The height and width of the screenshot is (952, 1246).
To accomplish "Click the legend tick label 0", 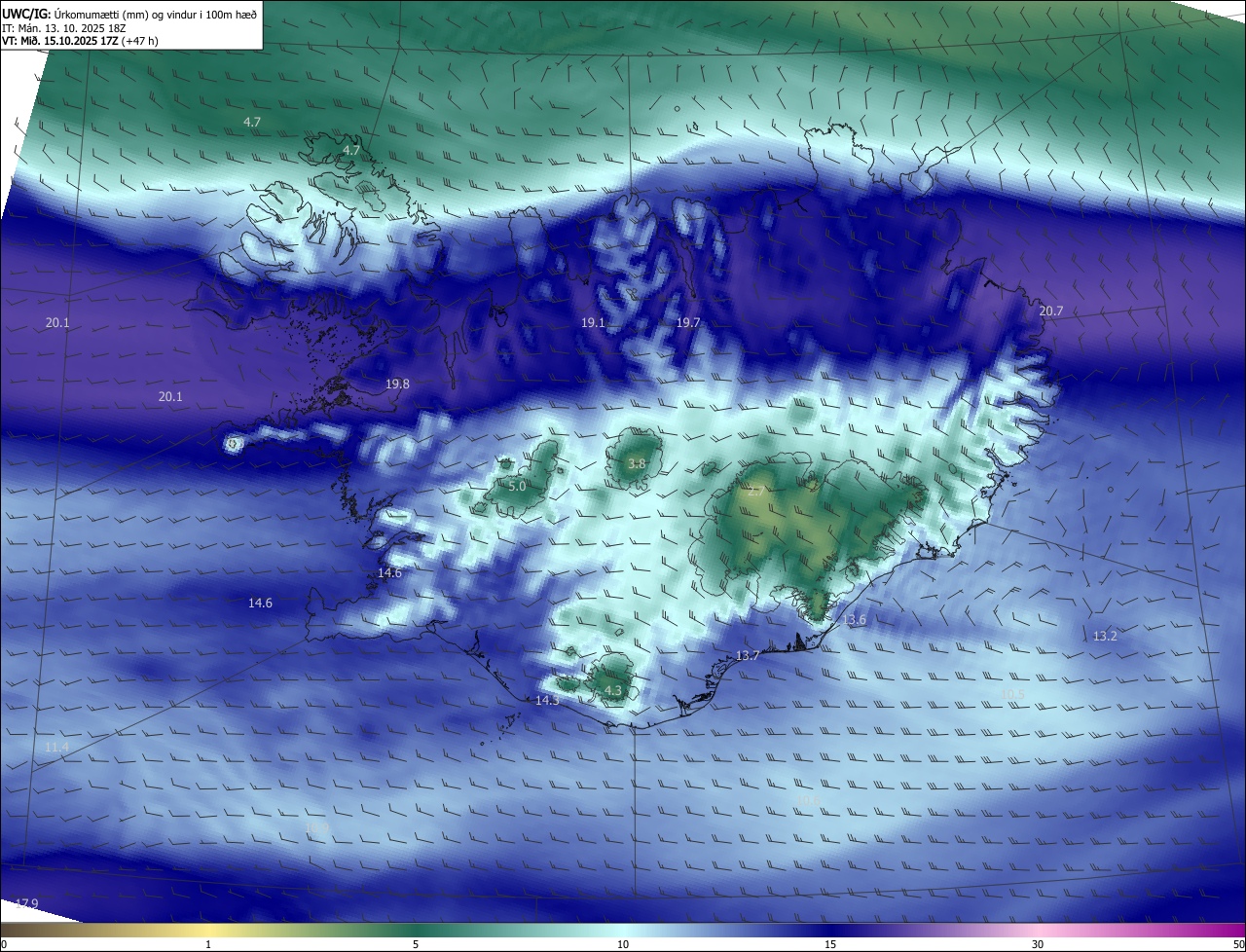I will (4, 945).
